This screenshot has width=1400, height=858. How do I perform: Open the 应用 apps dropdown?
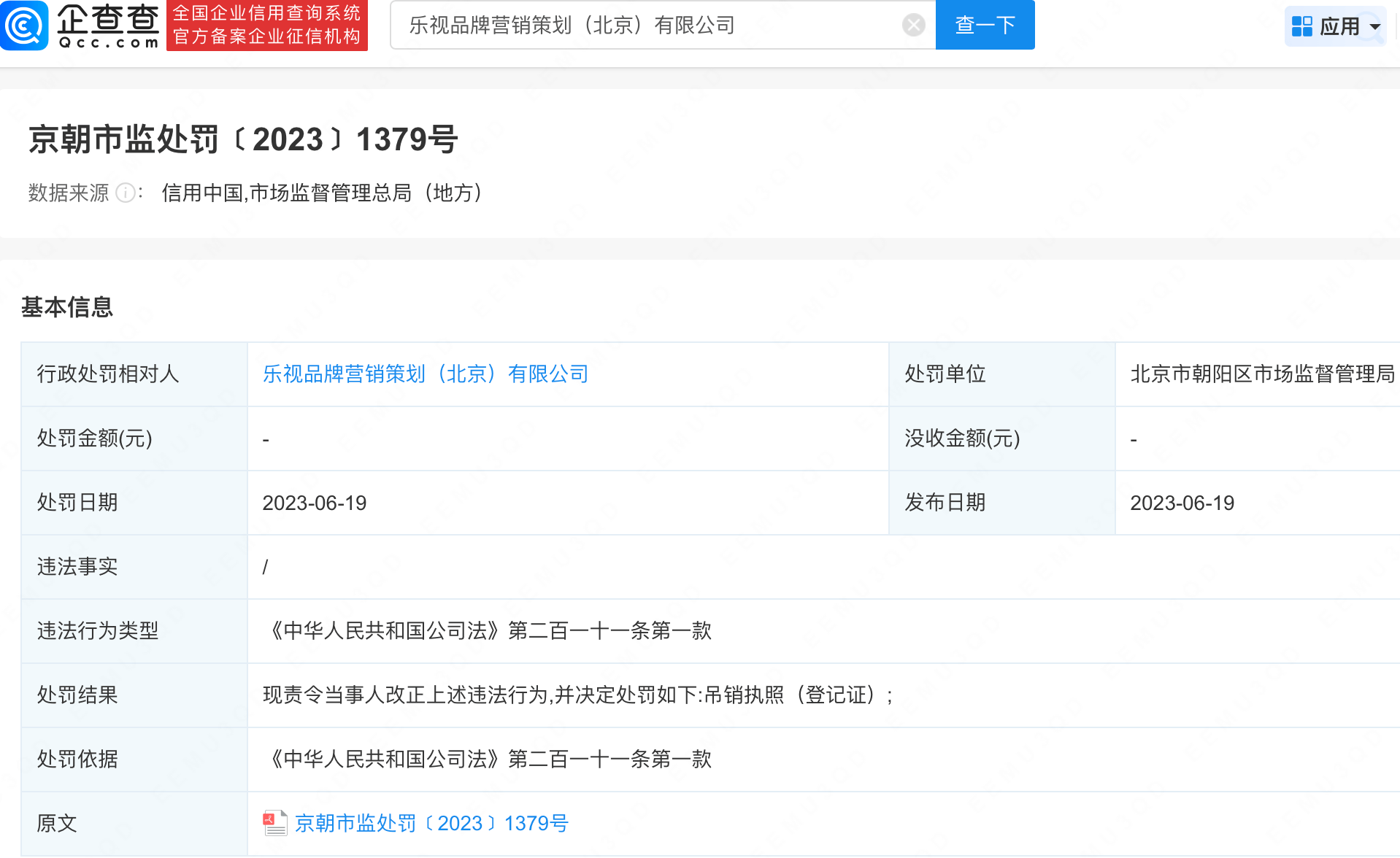coord(1335,26)
